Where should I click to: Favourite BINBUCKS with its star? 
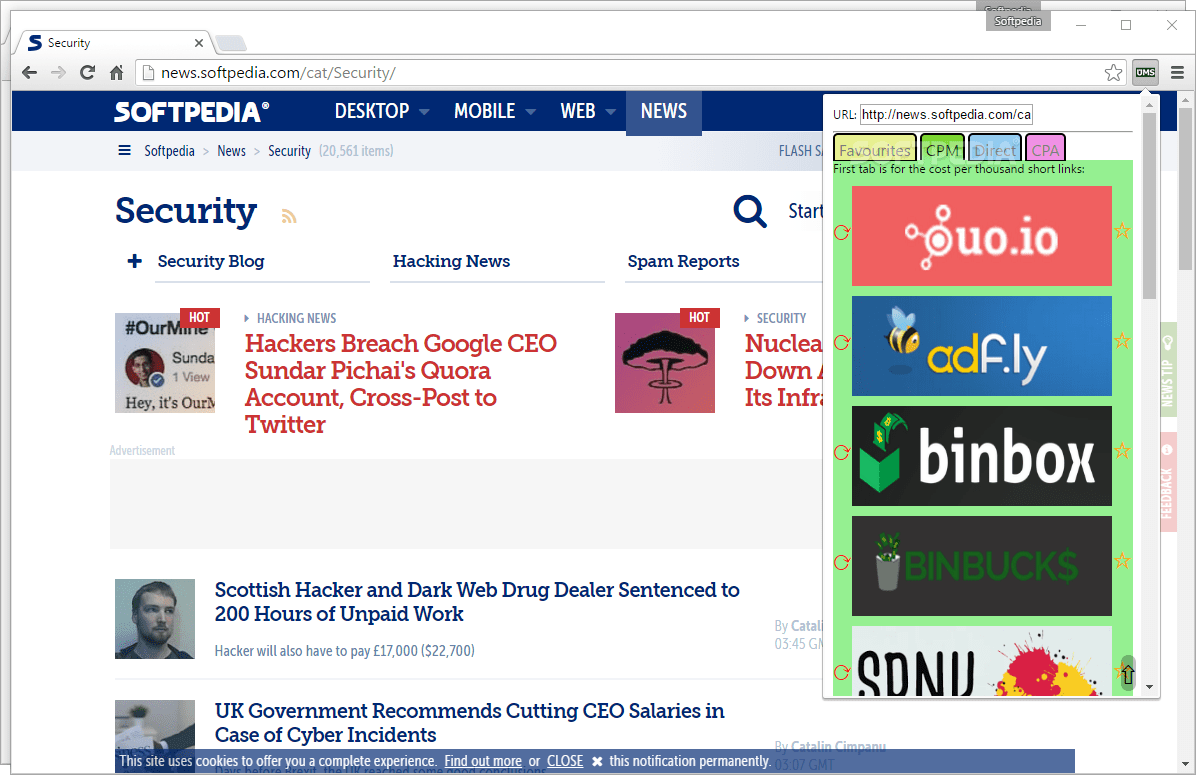[x=1122, y=561]
